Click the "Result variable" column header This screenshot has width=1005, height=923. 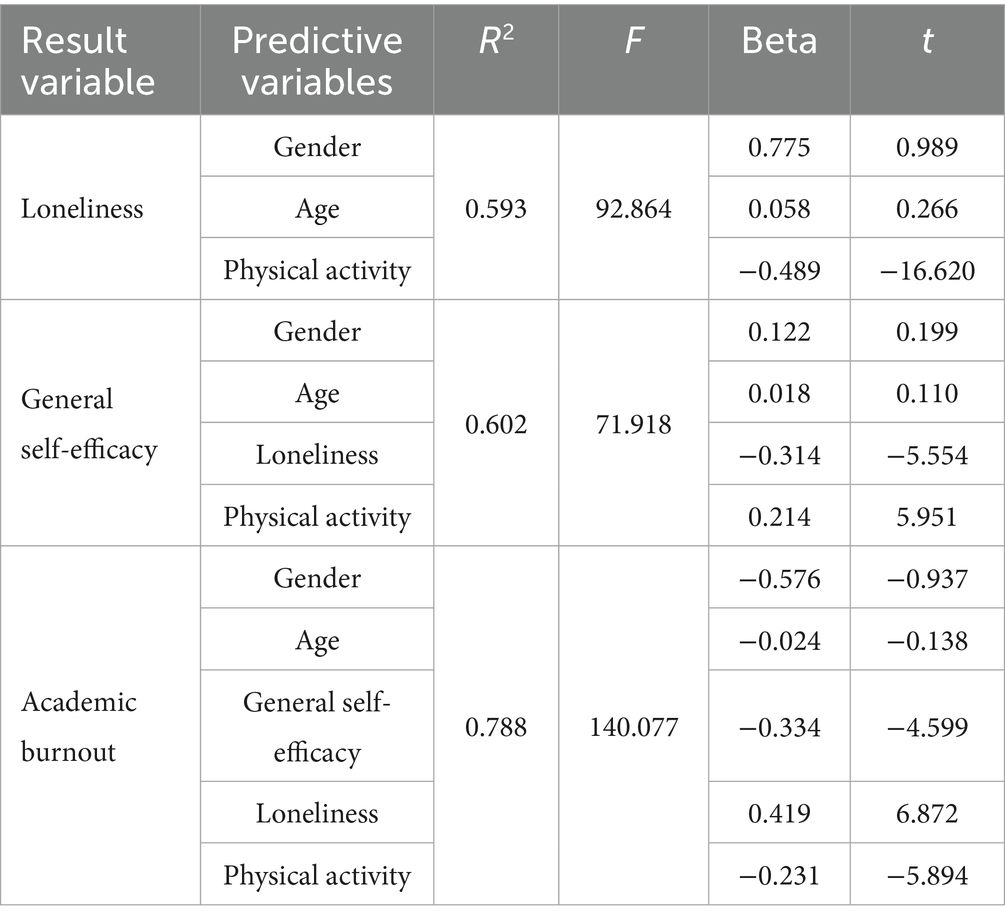click(x=89, y=60)
